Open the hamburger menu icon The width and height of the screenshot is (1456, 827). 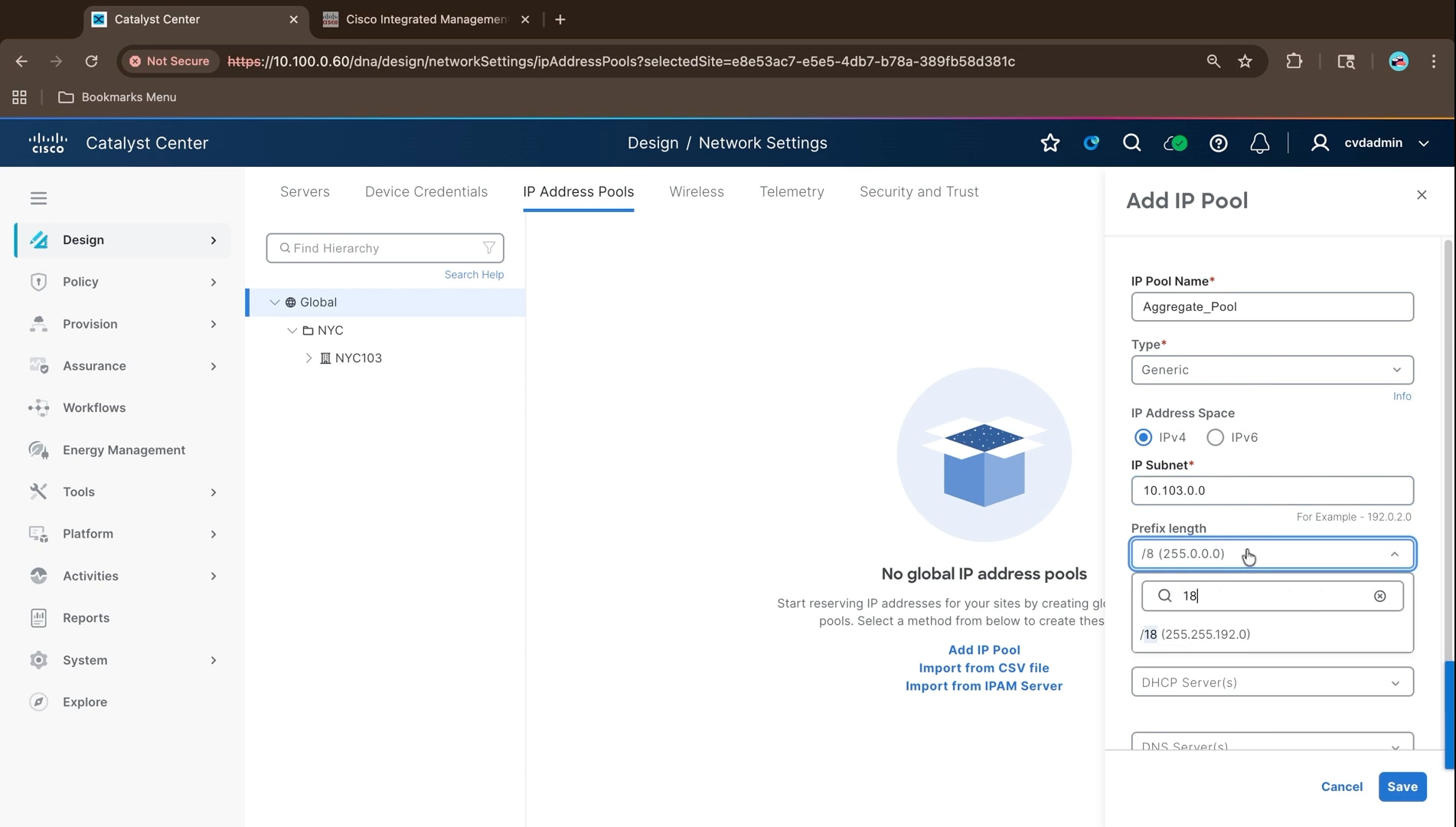point(38,198)
